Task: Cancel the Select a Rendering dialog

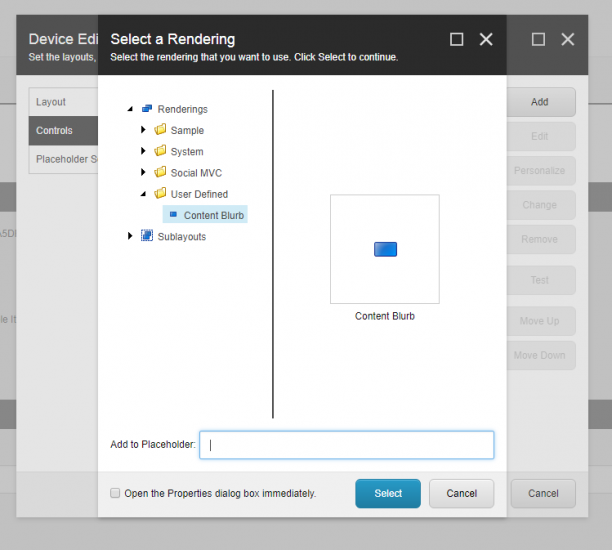Action: click(x=461, y=493)
